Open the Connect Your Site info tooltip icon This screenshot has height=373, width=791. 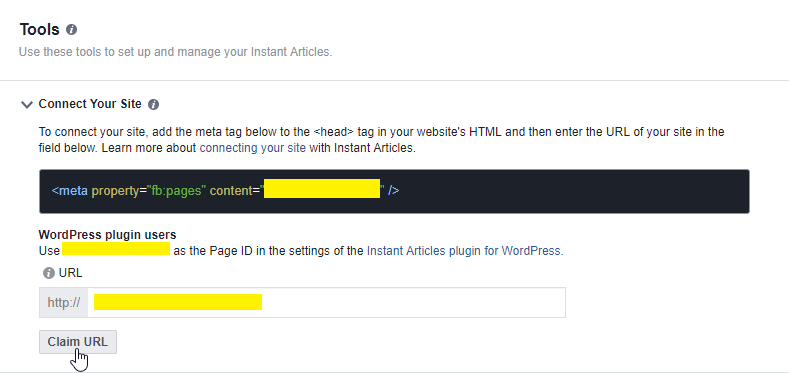point(154,104)
